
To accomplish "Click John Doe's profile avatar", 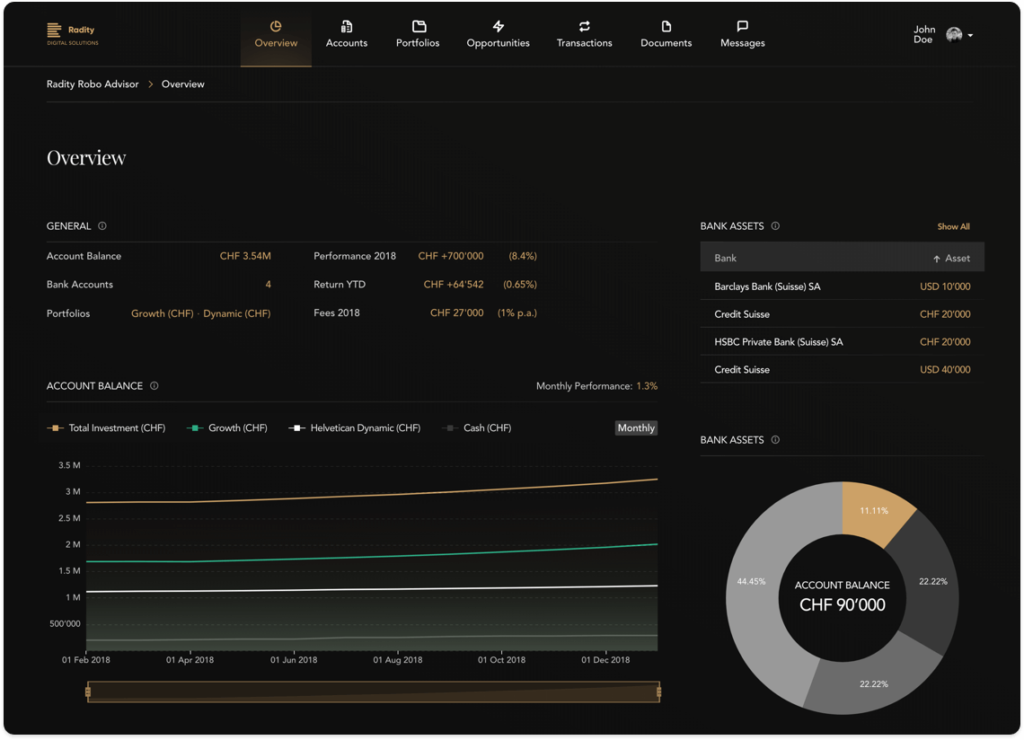I will tap(954, 35).
